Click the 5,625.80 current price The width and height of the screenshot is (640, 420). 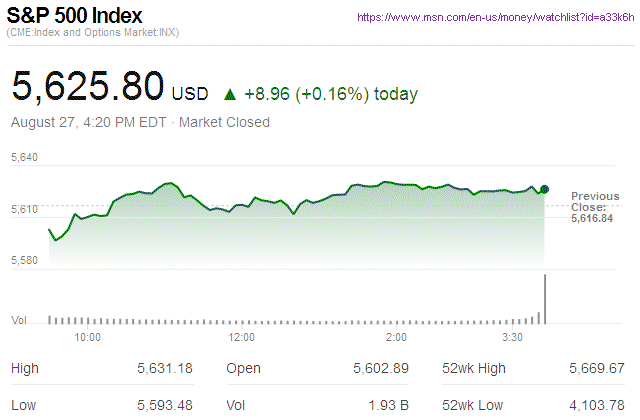(x=88, y=87)
